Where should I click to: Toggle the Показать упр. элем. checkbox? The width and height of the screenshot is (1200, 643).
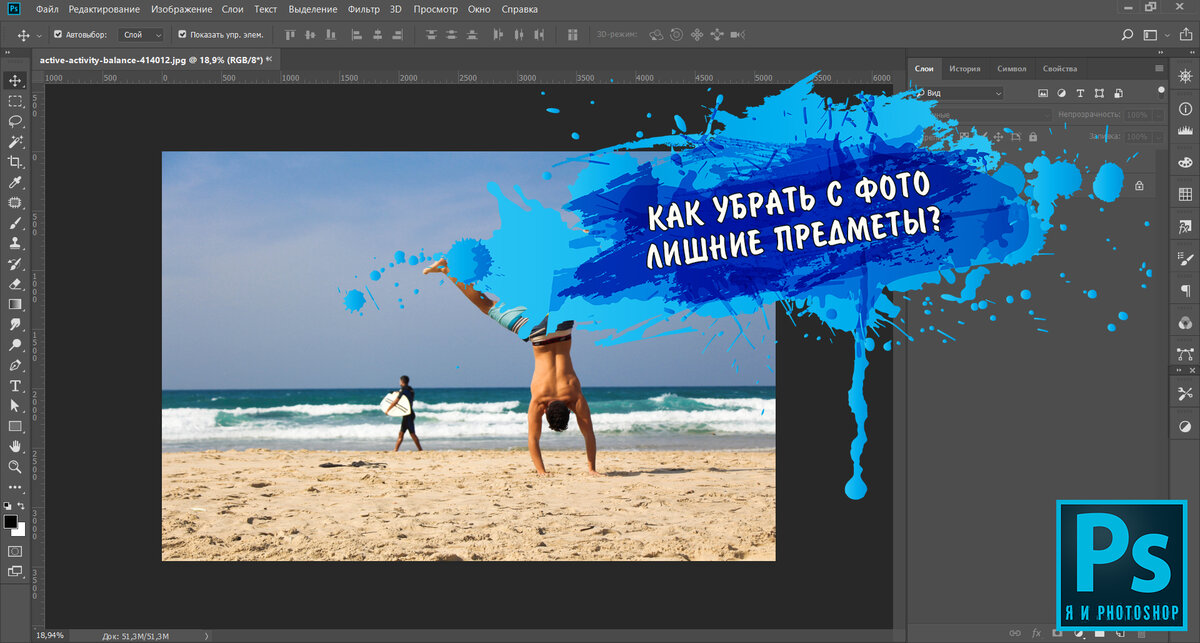(182, 34)
